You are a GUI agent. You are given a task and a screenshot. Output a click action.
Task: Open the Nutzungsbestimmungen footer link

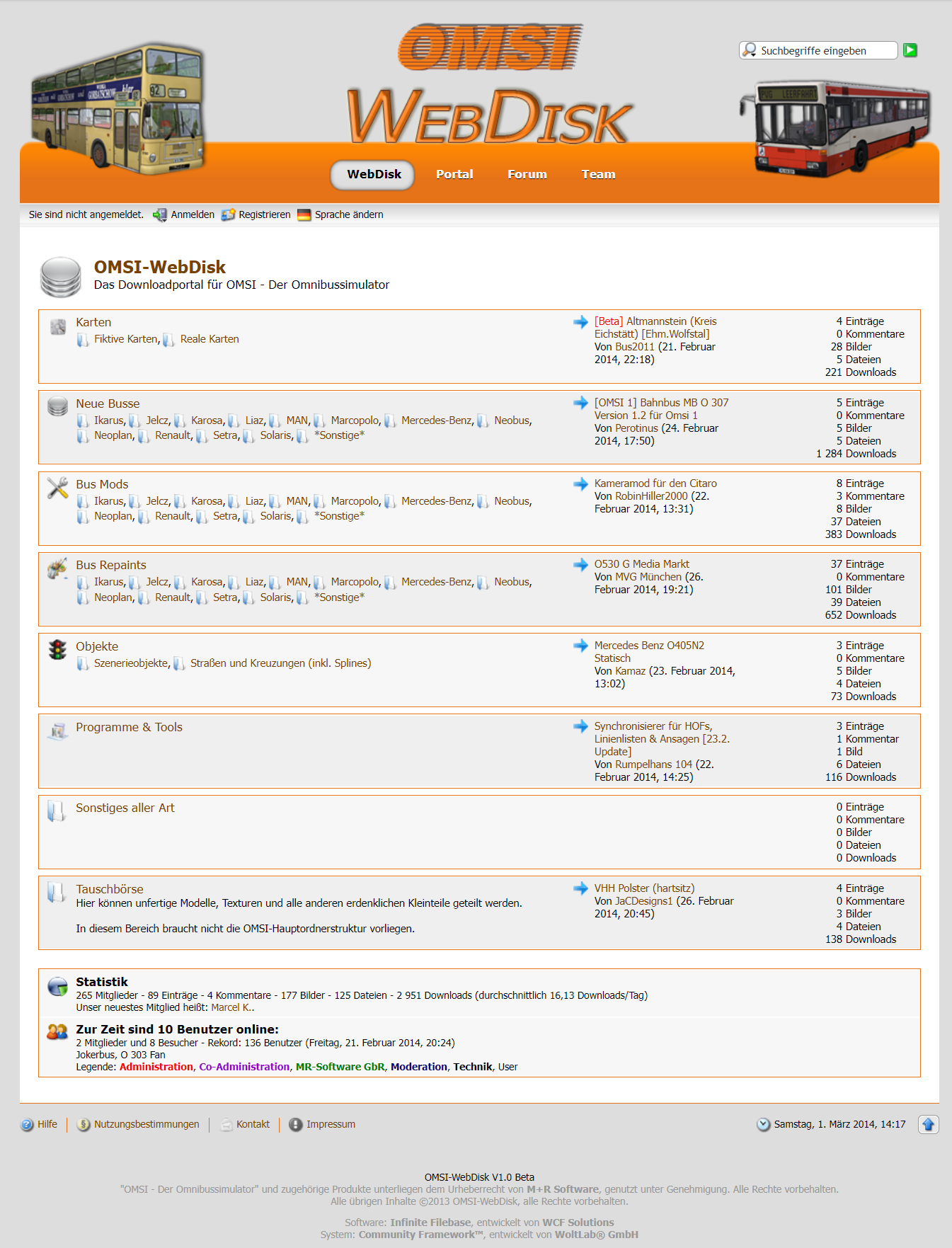(x=147, y=1125)
